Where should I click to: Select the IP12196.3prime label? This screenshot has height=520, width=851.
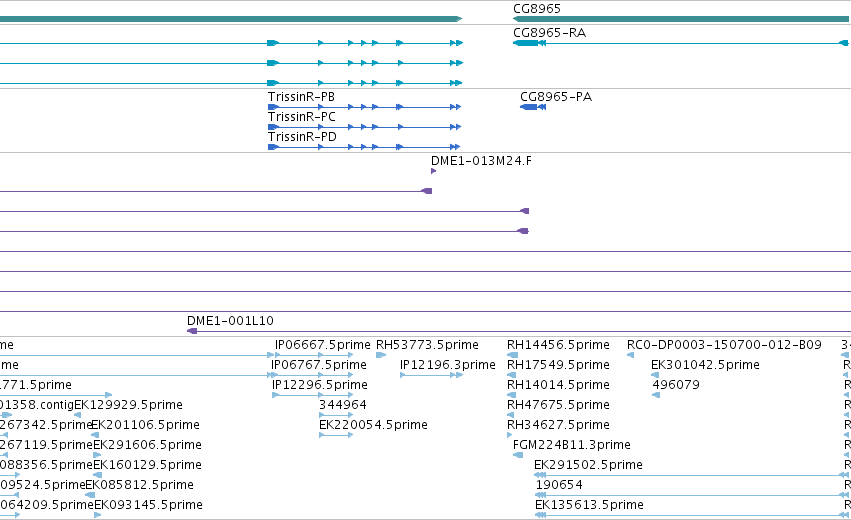coord(448,365)
